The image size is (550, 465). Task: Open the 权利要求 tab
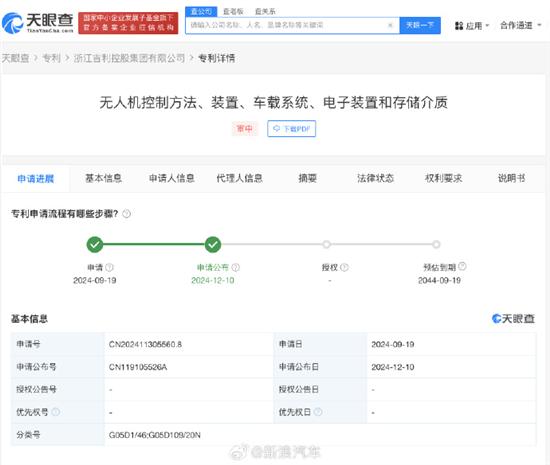click(x=443, y=178)
